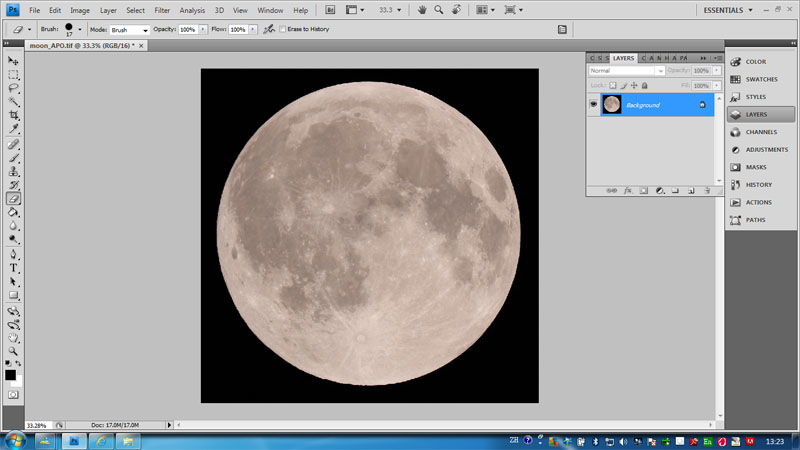Open the History panel from the dock
800x450 pixels.
tap(758, 185)
